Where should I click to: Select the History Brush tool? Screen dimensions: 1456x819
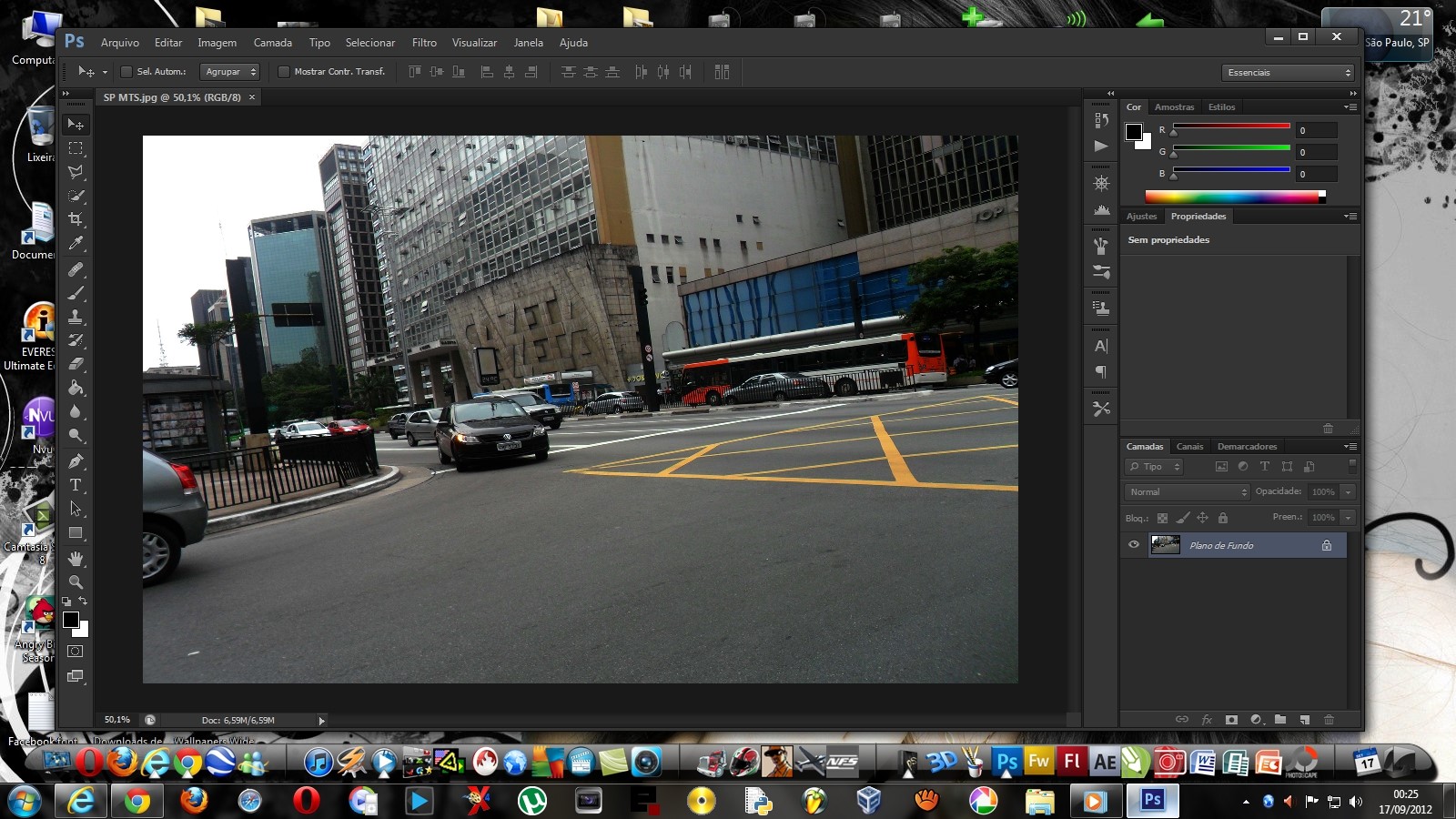(x=76, y=340)
